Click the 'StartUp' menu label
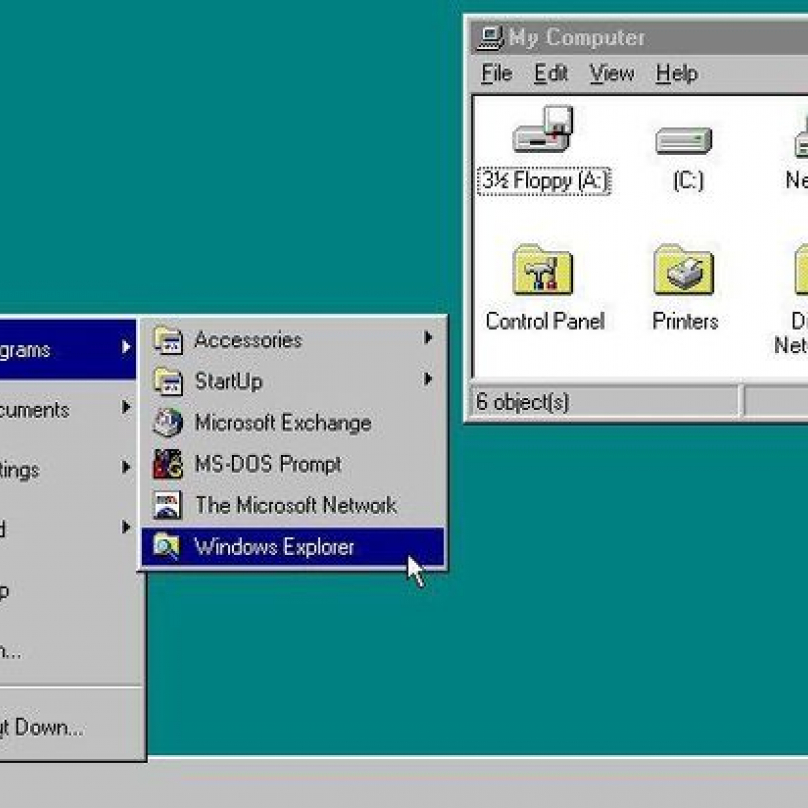Screen dimensions: 808x808 click(x=229, y=382)
